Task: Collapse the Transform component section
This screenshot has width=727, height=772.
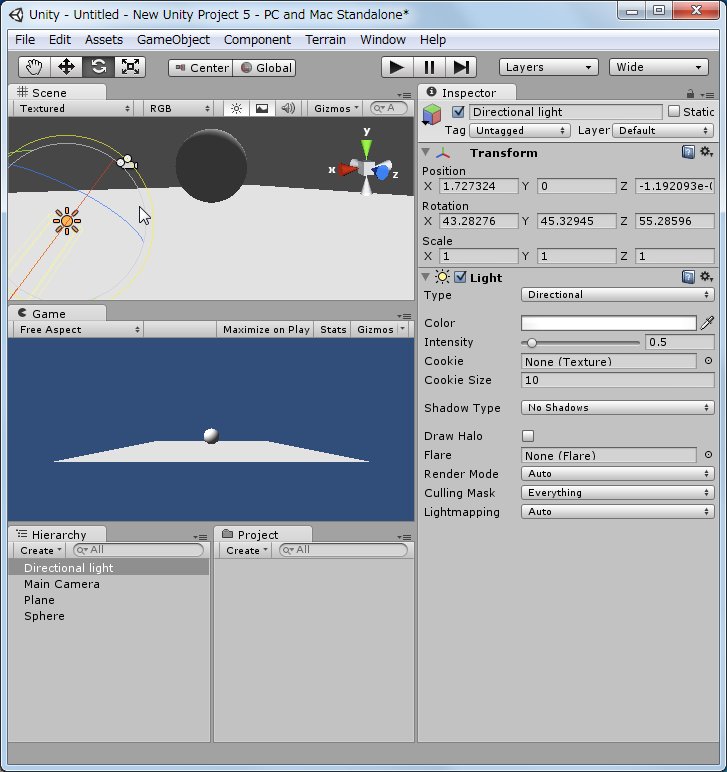Action: pyautogui.click(x=426, y=153)
